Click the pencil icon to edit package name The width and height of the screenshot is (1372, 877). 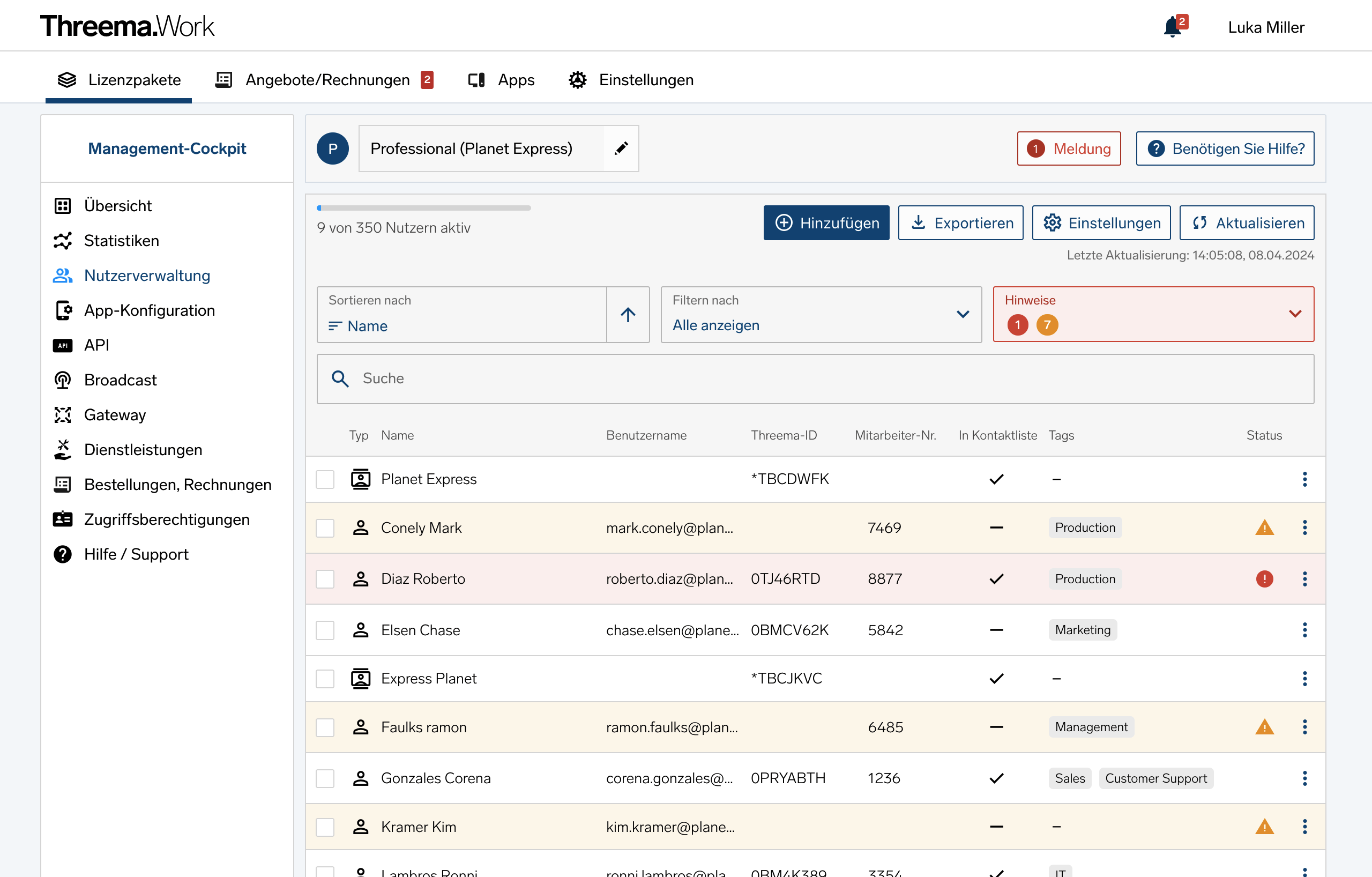pos(621,148)
